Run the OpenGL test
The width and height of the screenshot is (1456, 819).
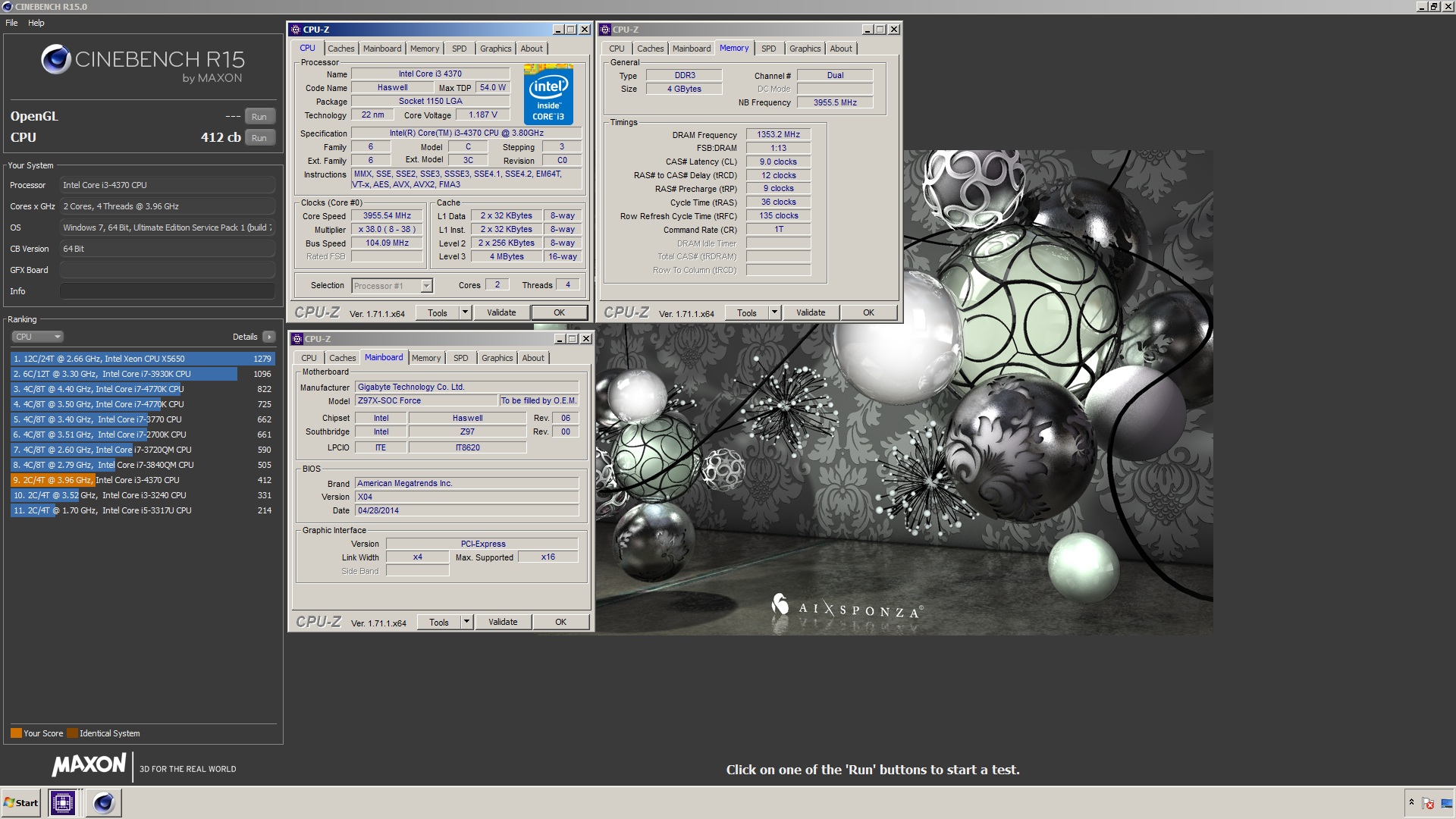(x=259, y=117)
